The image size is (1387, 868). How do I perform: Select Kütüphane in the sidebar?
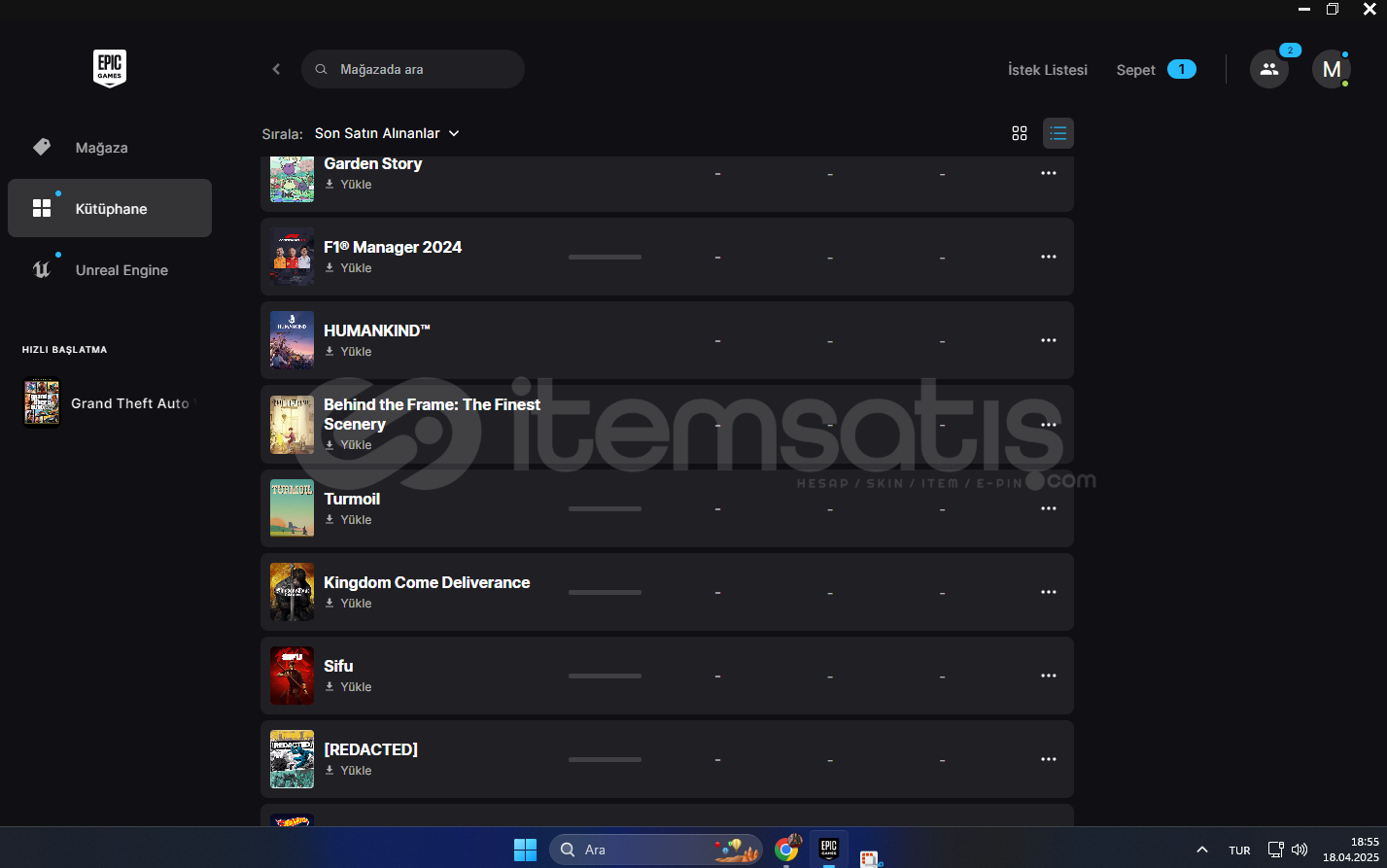[110, 208]
